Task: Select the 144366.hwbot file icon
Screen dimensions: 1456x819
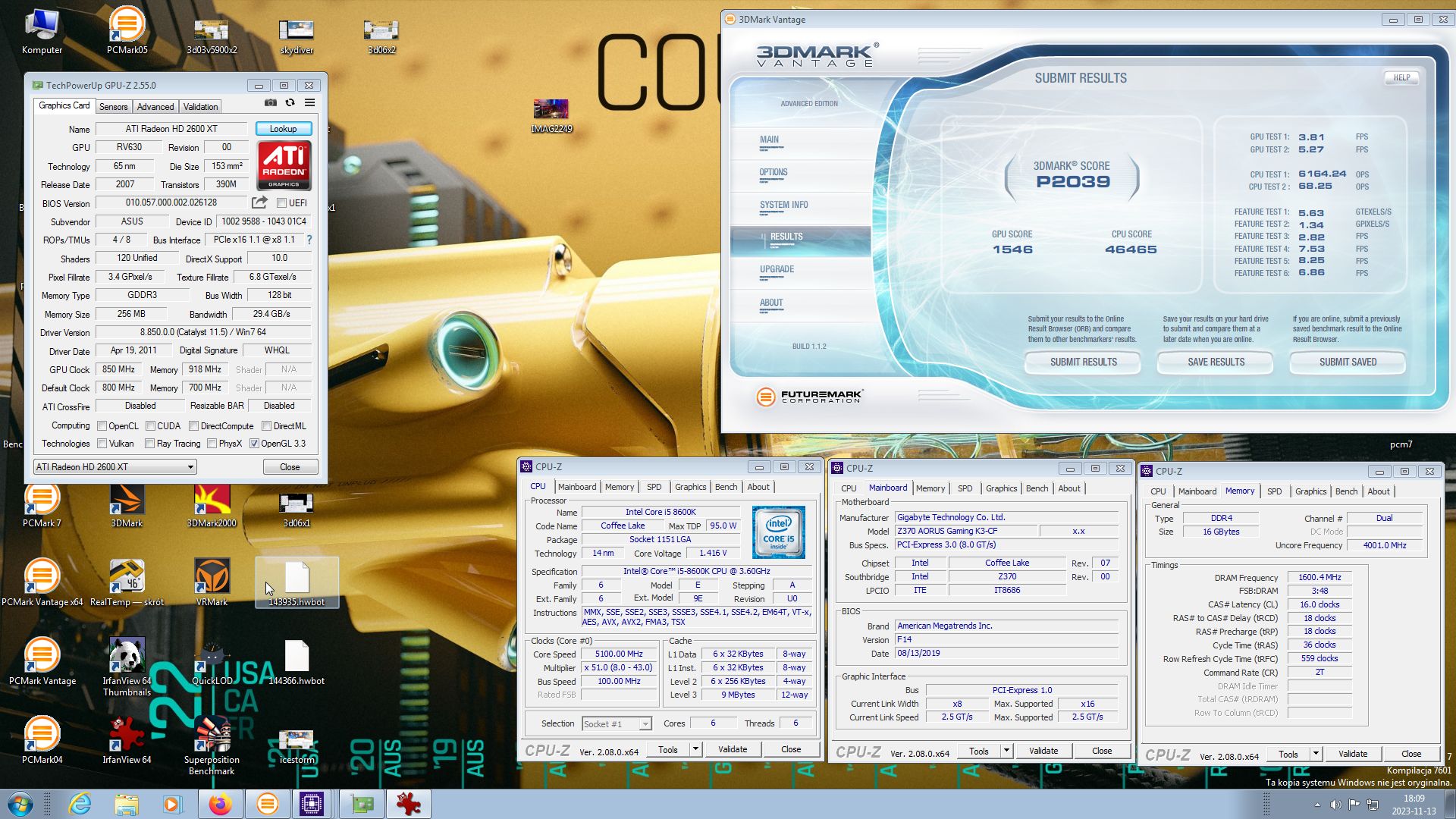Action: (x=297, y=663)
